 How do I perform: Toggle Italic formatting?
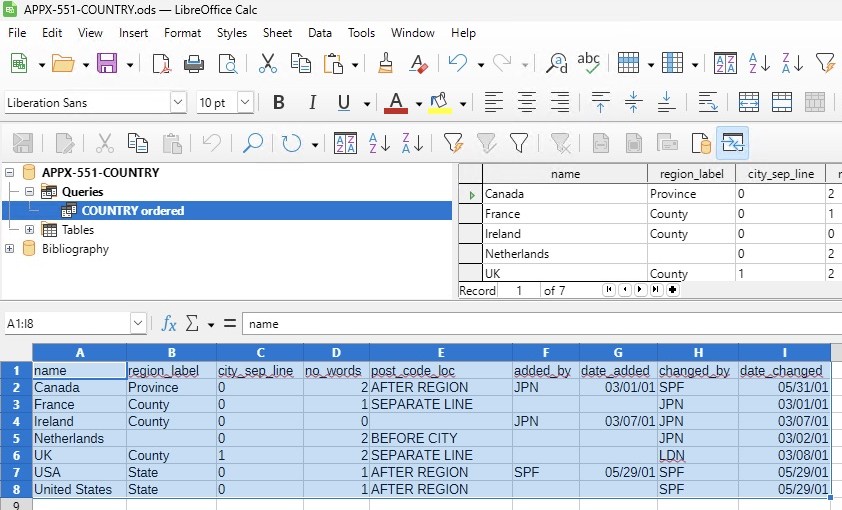(x=312, y=102)
